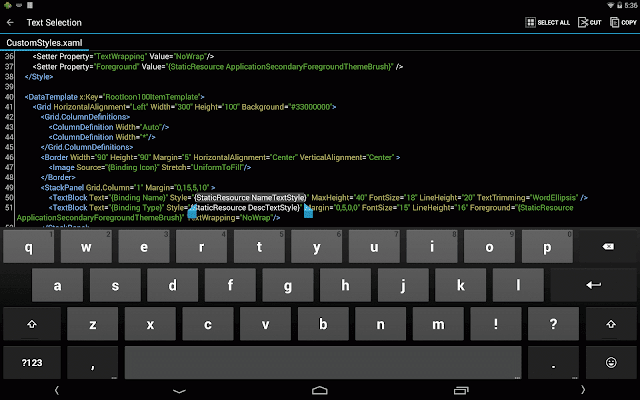This screenshot has width=640, height=400.
Task: Tap the q key
Action: (x=29, y=247)
